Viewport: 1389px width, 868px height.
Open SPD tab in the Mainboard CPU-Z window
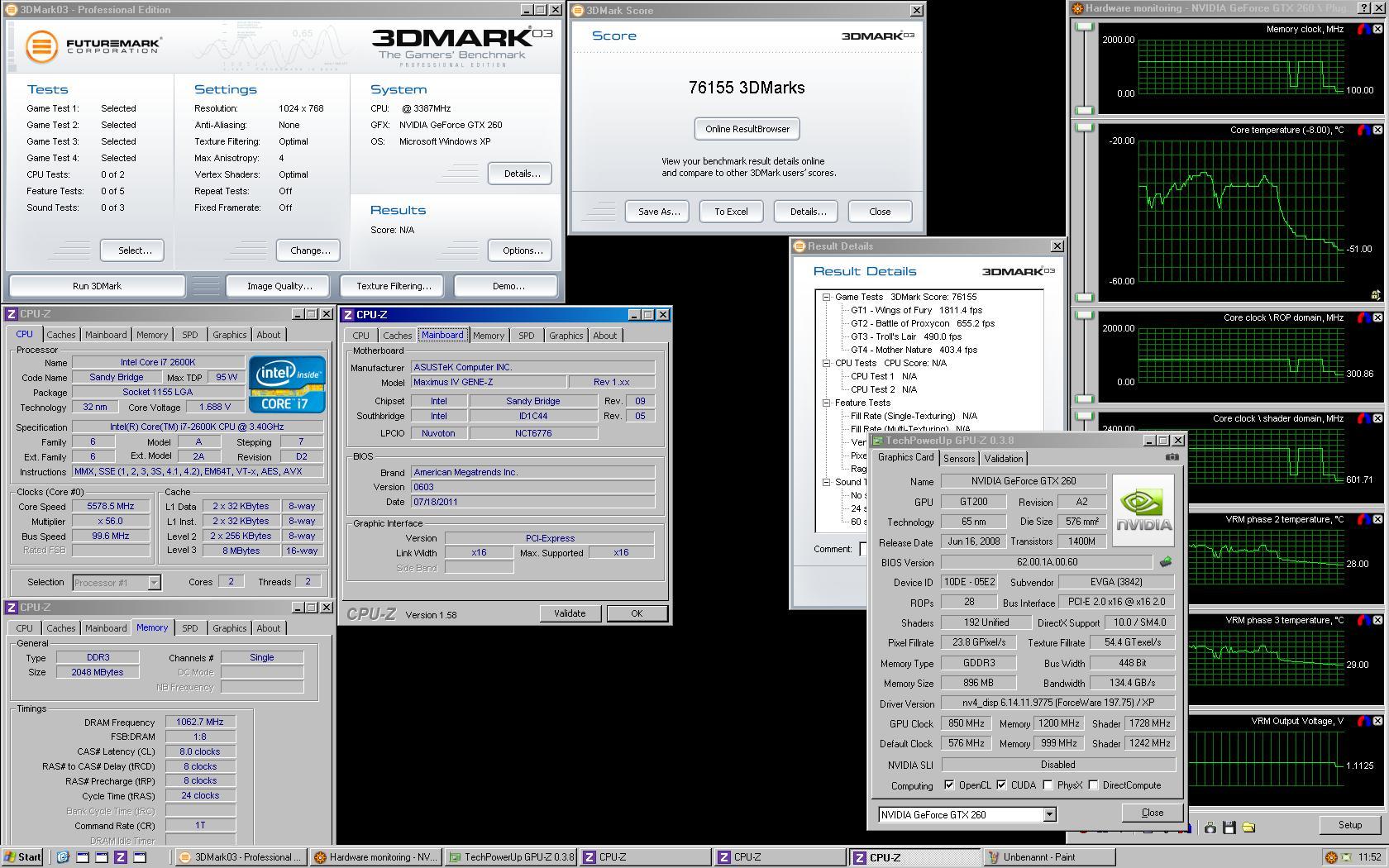526,336
